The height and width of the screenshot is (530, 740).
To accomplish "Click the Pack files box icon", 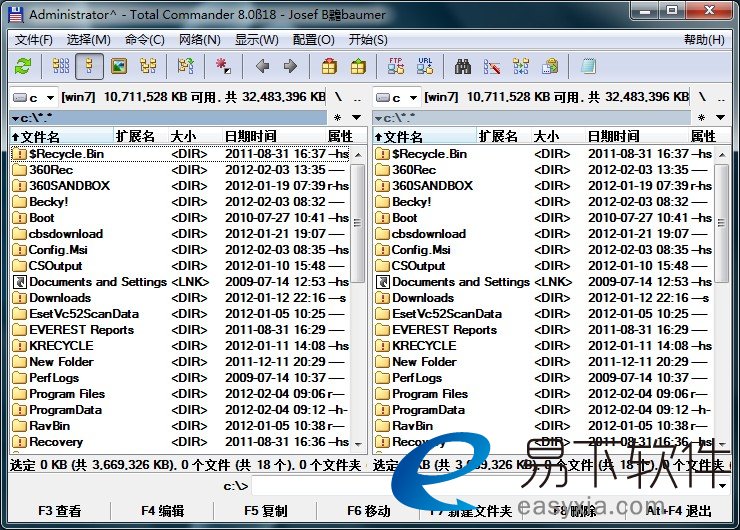I will click(329, 66).
